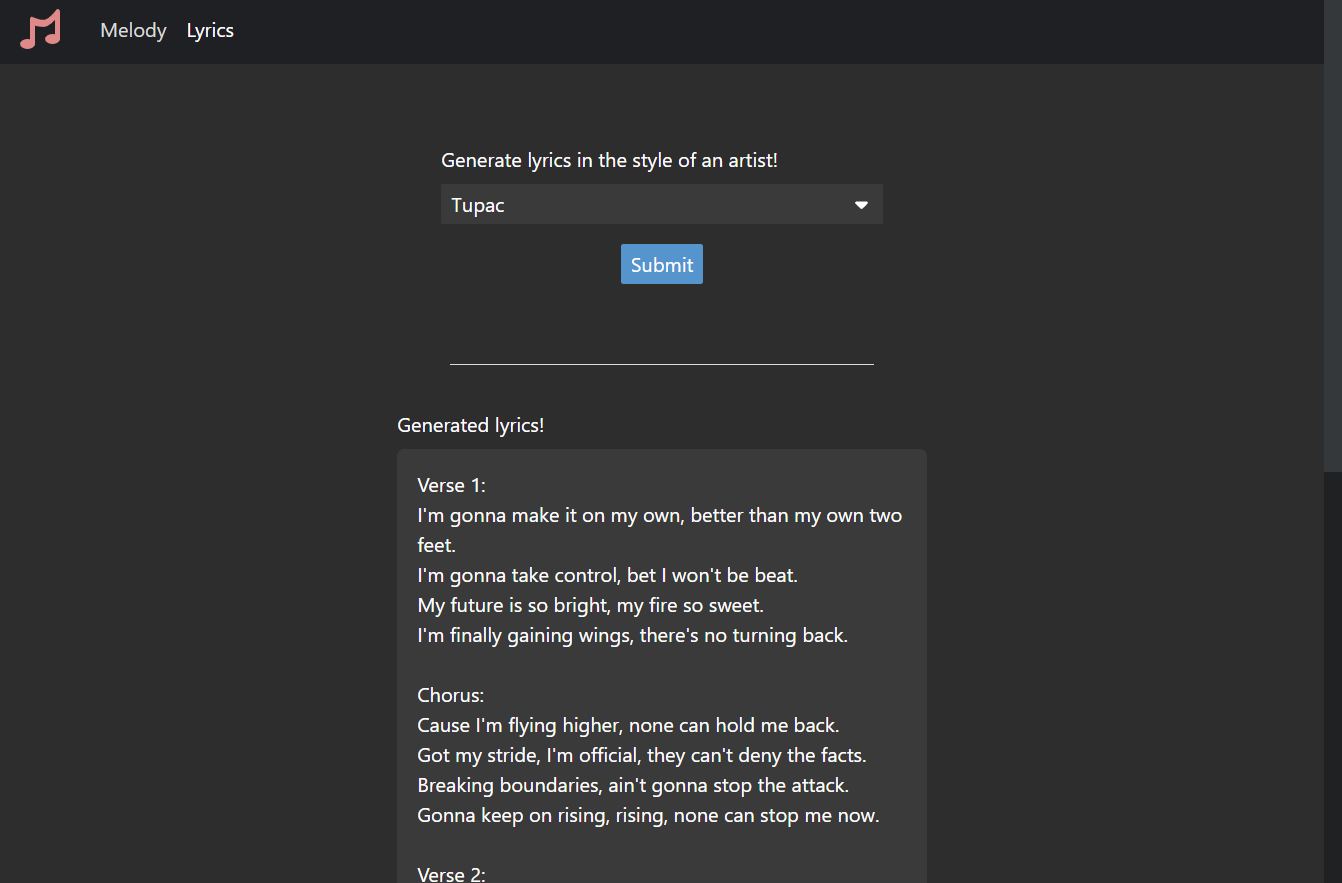Click lyric 'Gonna keep on rising, rising' line
Image resolution: width=1342 pixels, height=883 pixels.
pos(648,815)
